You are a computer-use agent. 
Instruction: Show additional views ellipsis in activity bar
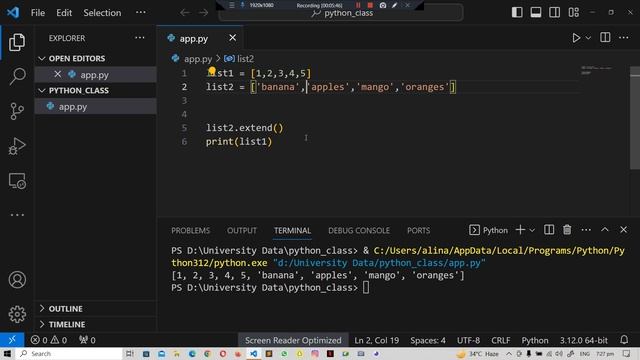click(x=17, y=215)
